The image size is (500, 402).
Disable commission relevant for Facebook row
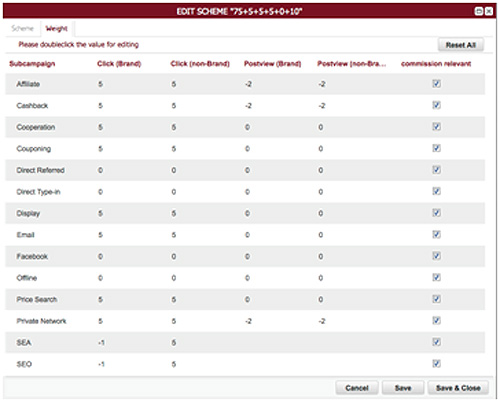pyautogui.click(x=436, y=256)
